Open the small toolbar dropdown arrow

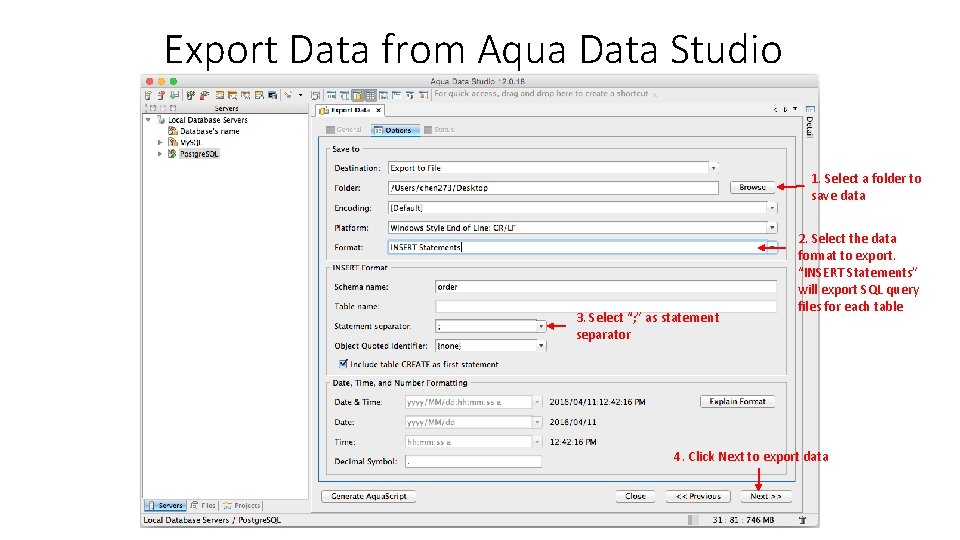[300, 95]
